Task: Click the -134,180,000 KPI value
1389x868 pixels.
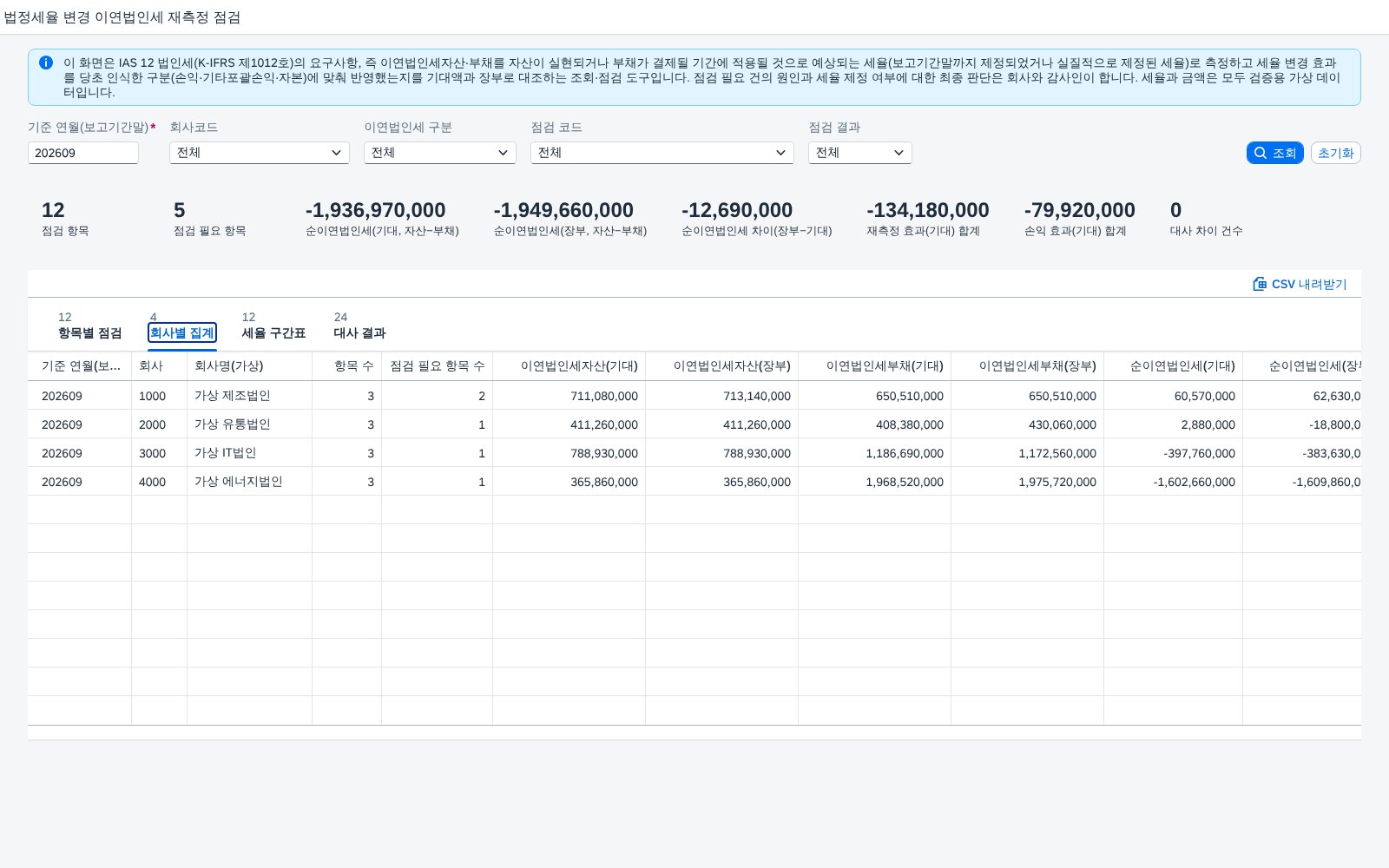Action: [928, 210]
